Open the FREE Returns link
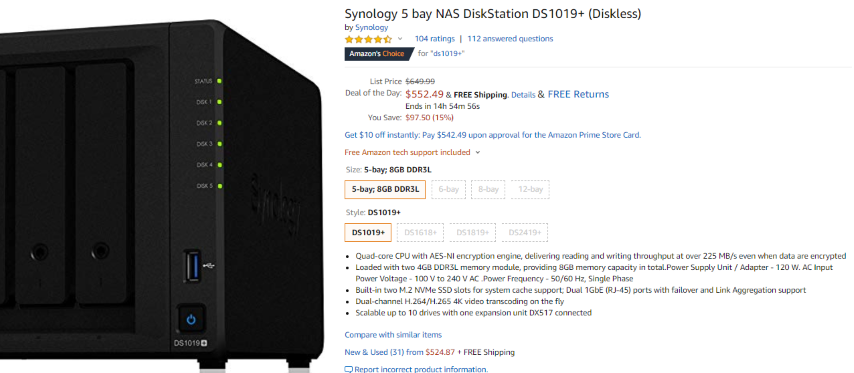The width and height of the screenshot is (854, 373). tap(578, 94)
